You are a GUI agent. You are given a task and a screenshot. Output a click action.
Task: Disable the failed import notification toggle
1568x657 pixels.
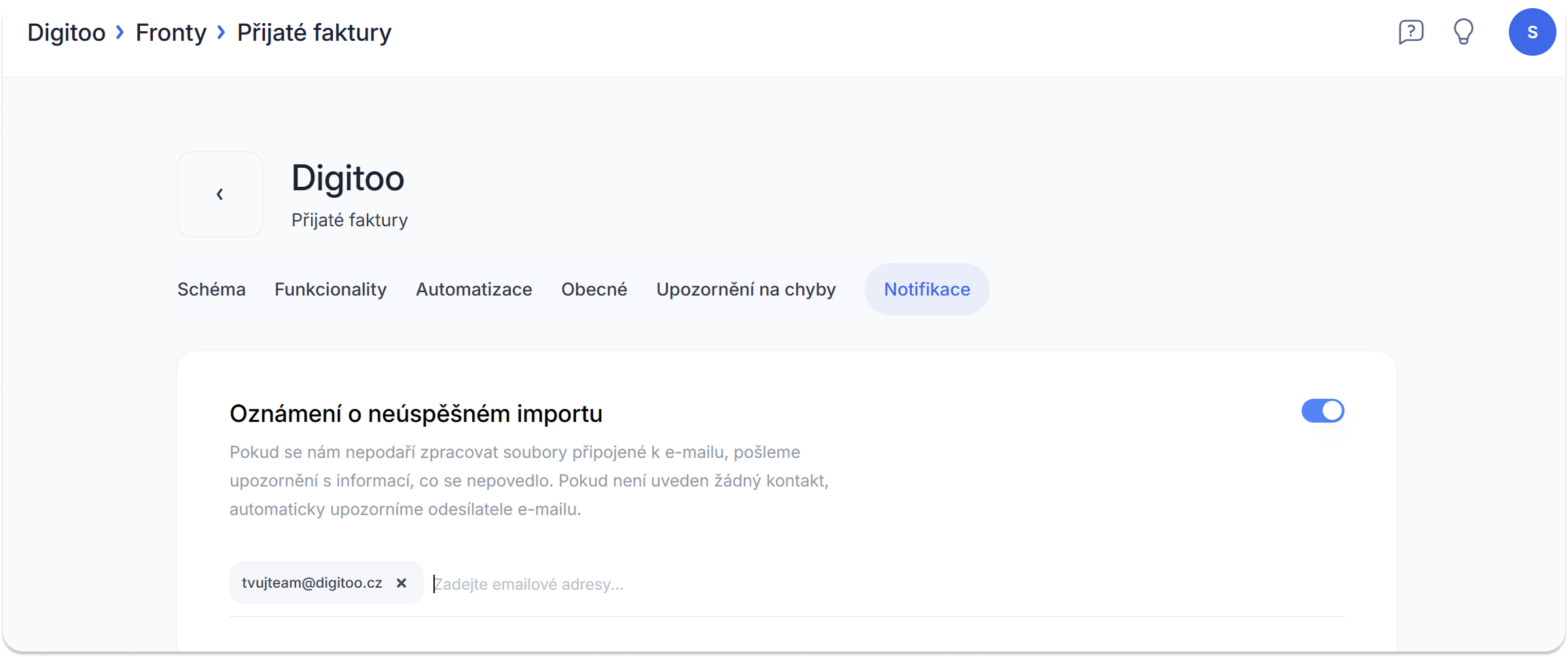click(1323, 411)
